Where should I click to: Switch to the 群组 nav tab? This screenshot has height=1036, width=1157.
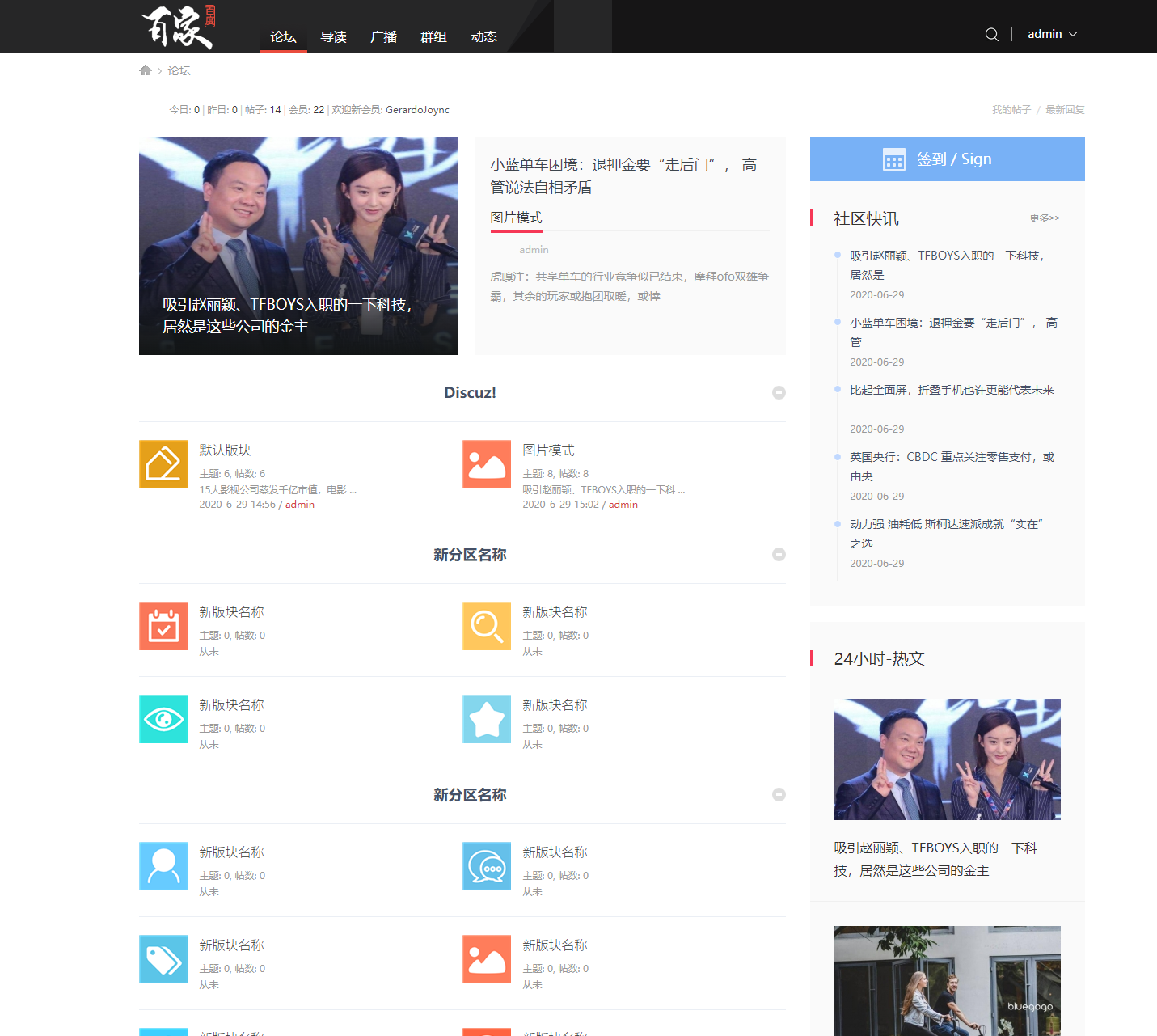click(x=433, y=36)
